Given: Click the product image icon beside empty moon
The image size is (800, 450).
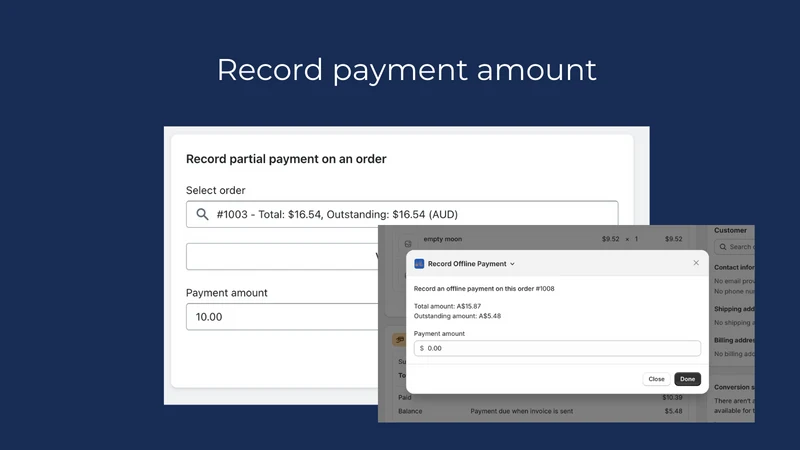Looking at the screenshot, I should pos(408,244).
